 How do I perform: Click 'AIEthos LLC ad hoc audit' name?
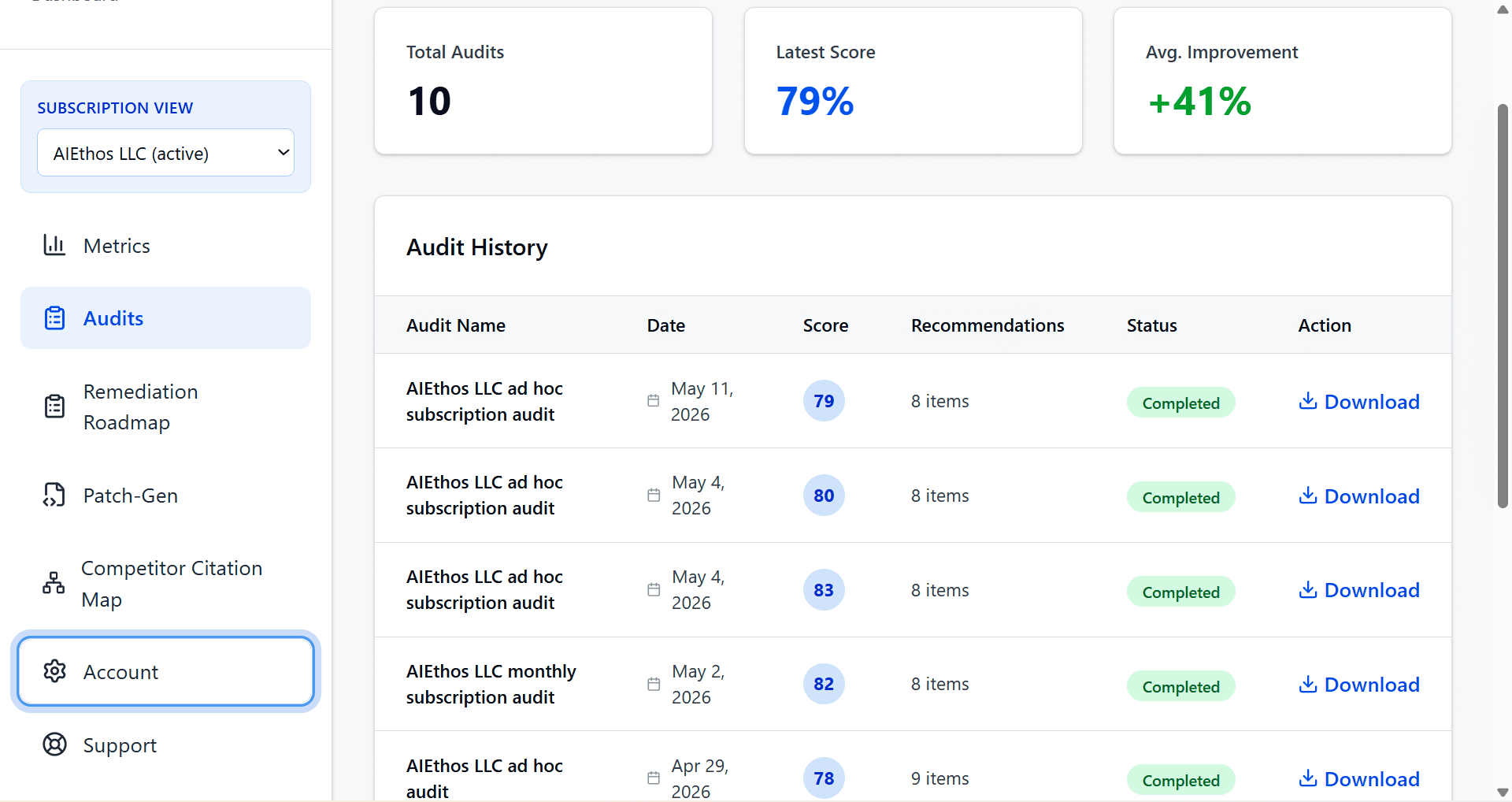(x=484, y=778)
